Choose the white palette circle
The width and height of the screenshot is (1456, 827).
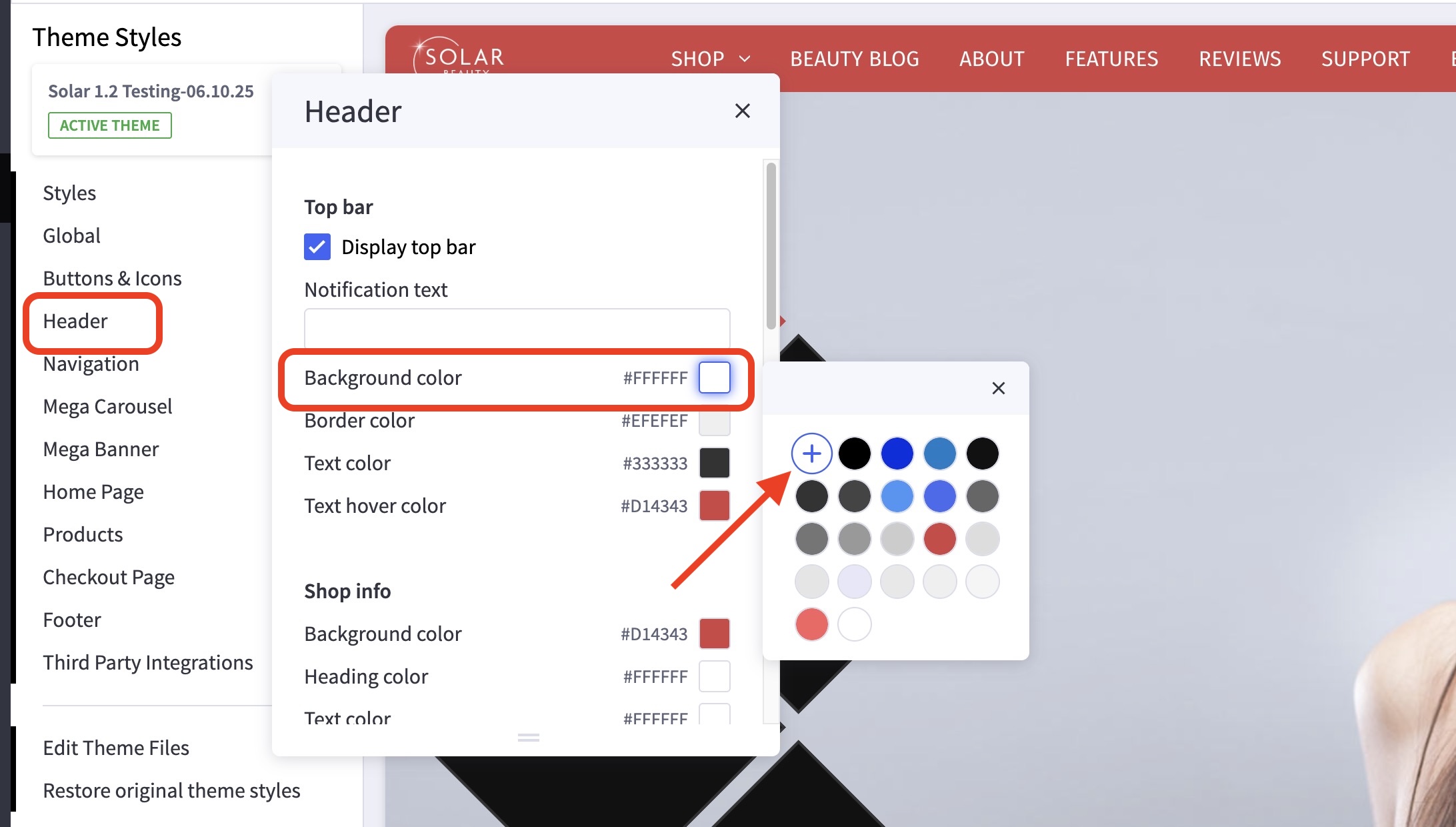(854, 624)
